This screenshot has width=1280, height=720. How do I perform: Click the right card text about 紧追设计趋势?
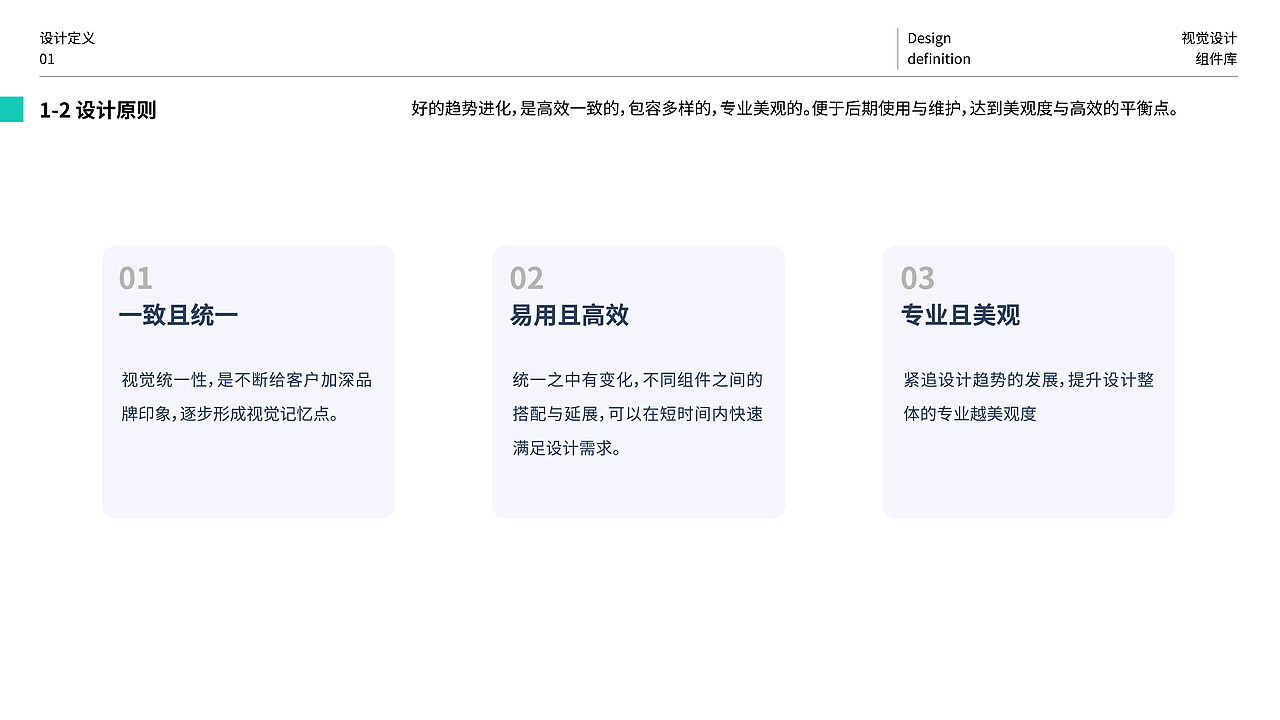point(1026,397)
